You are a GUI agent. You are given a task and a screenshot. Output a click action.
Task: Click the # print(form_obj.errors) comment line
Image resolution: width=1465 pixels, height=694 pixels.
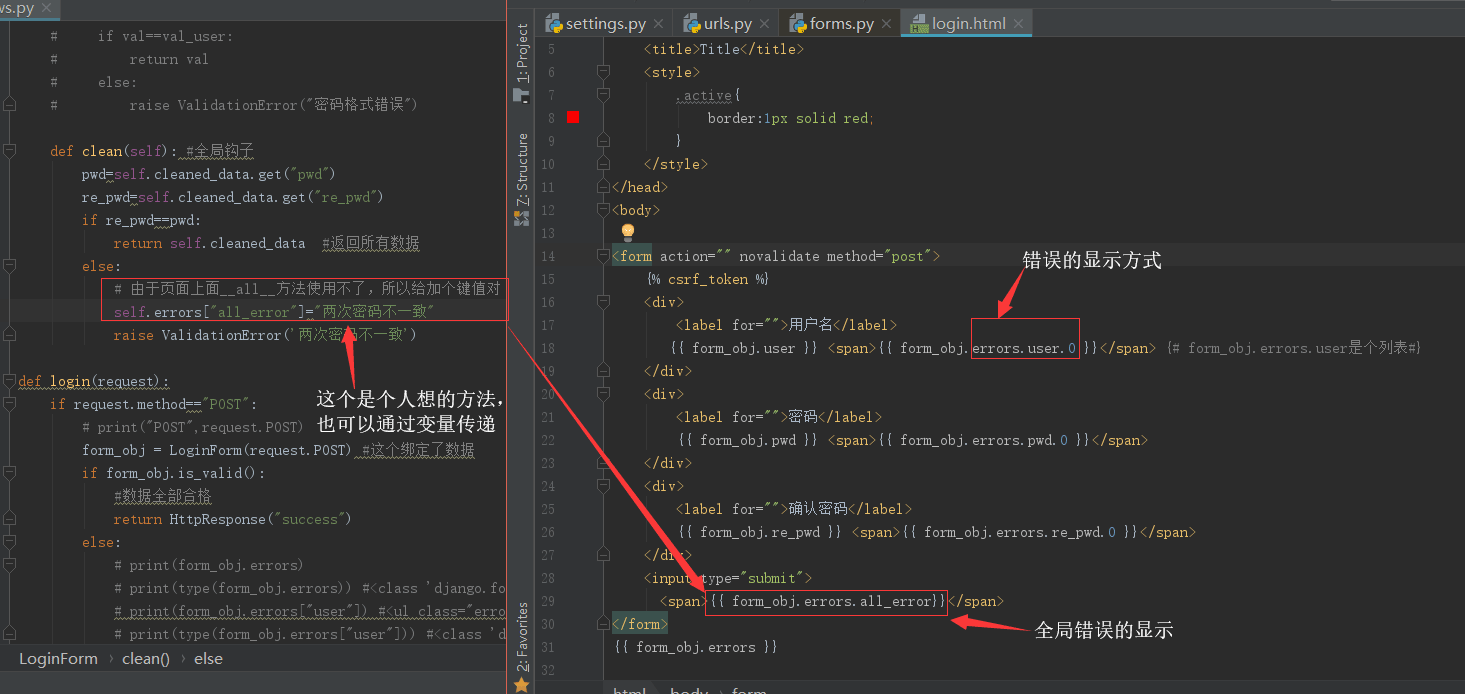208,565
